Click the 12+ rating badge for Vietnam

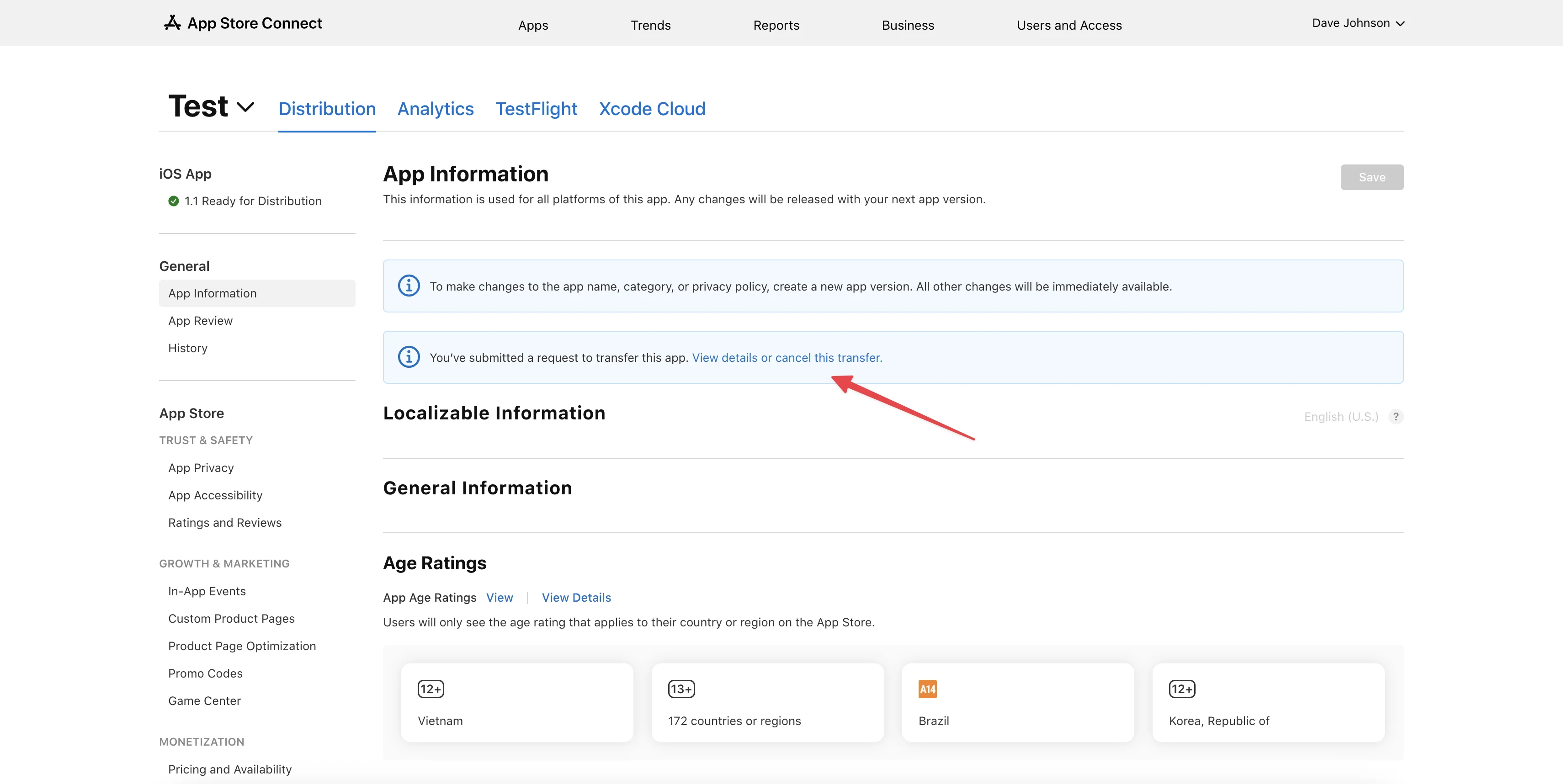point(431,689)
